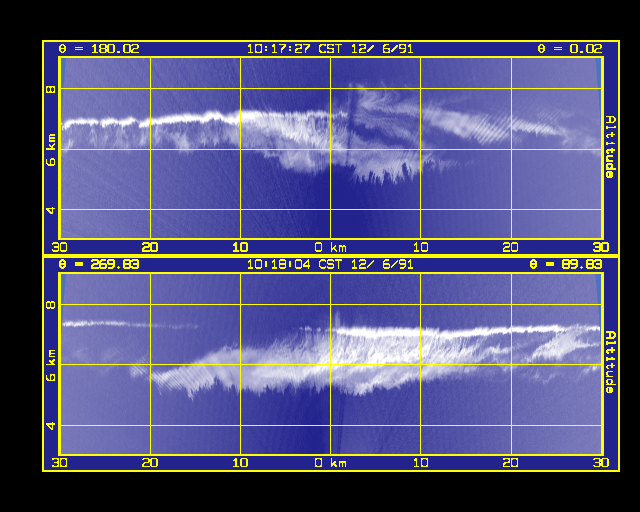Click the 6 km altitude label in the bottom panel
Screen dimensions: 640x512
pyautogui.click(x=51, y=365)
